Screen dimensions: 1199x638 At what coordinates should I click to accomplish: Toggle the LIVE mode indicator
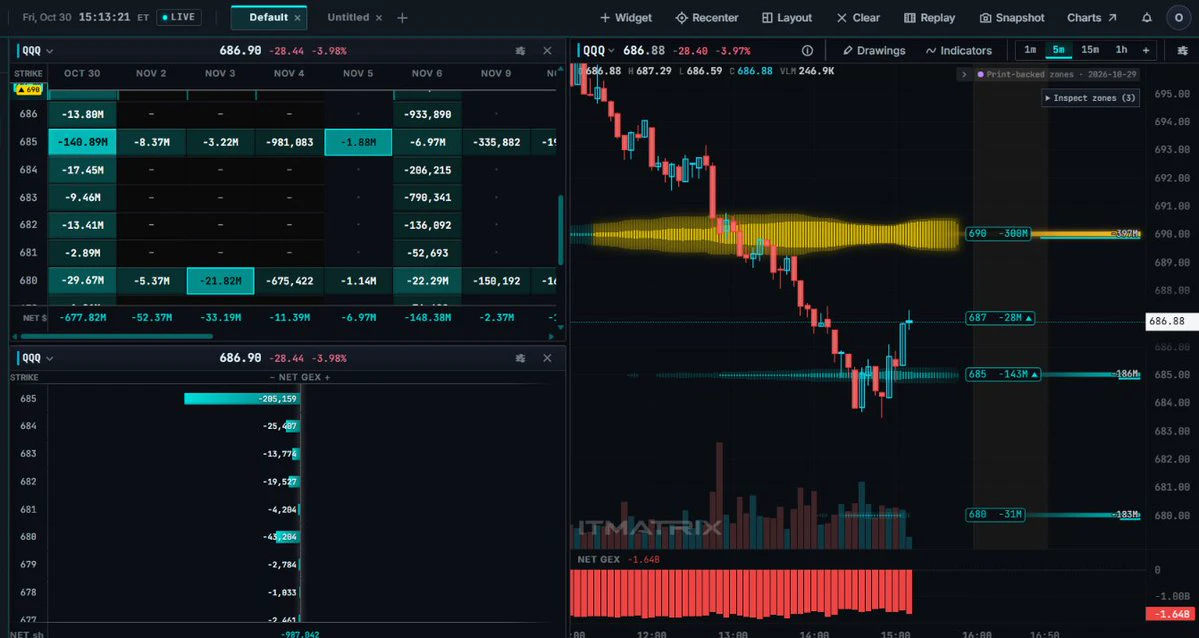click(179, 17)
